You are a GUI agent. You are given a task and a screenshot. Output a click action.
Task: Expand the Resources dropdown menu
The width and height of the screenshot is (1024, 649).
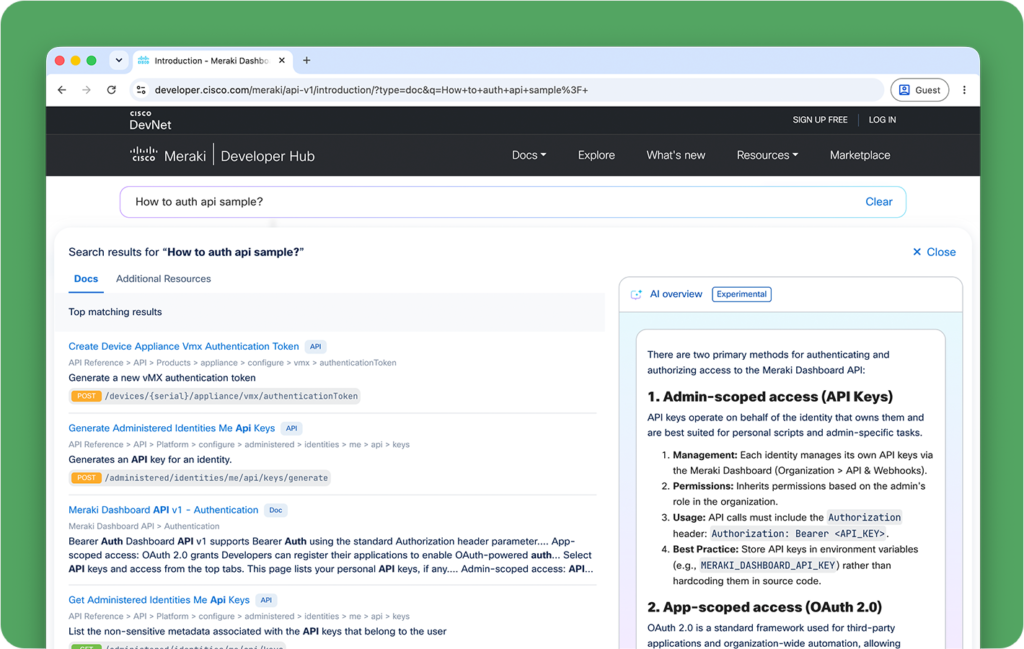point(767,155)
